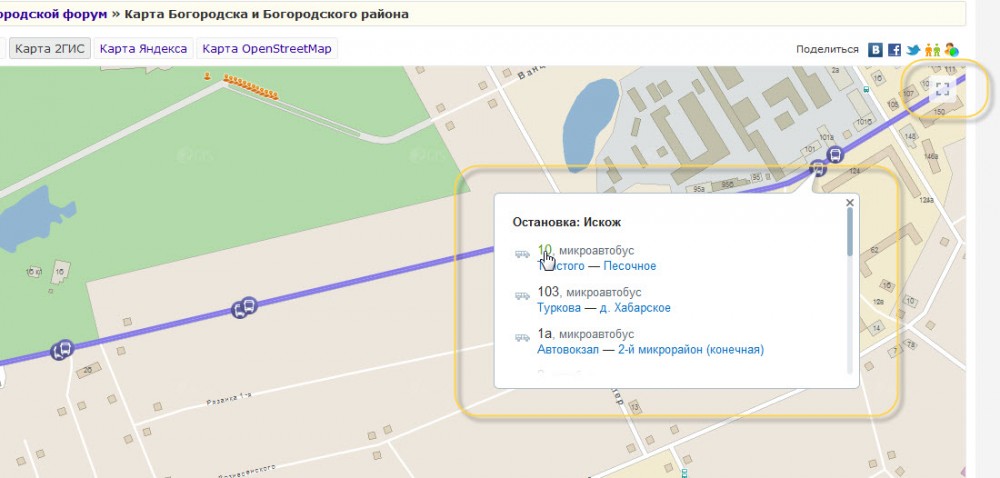This screenshot has height=478, width=1000.
Task: Open the Туркова stop link
Action: pos(558,308)
